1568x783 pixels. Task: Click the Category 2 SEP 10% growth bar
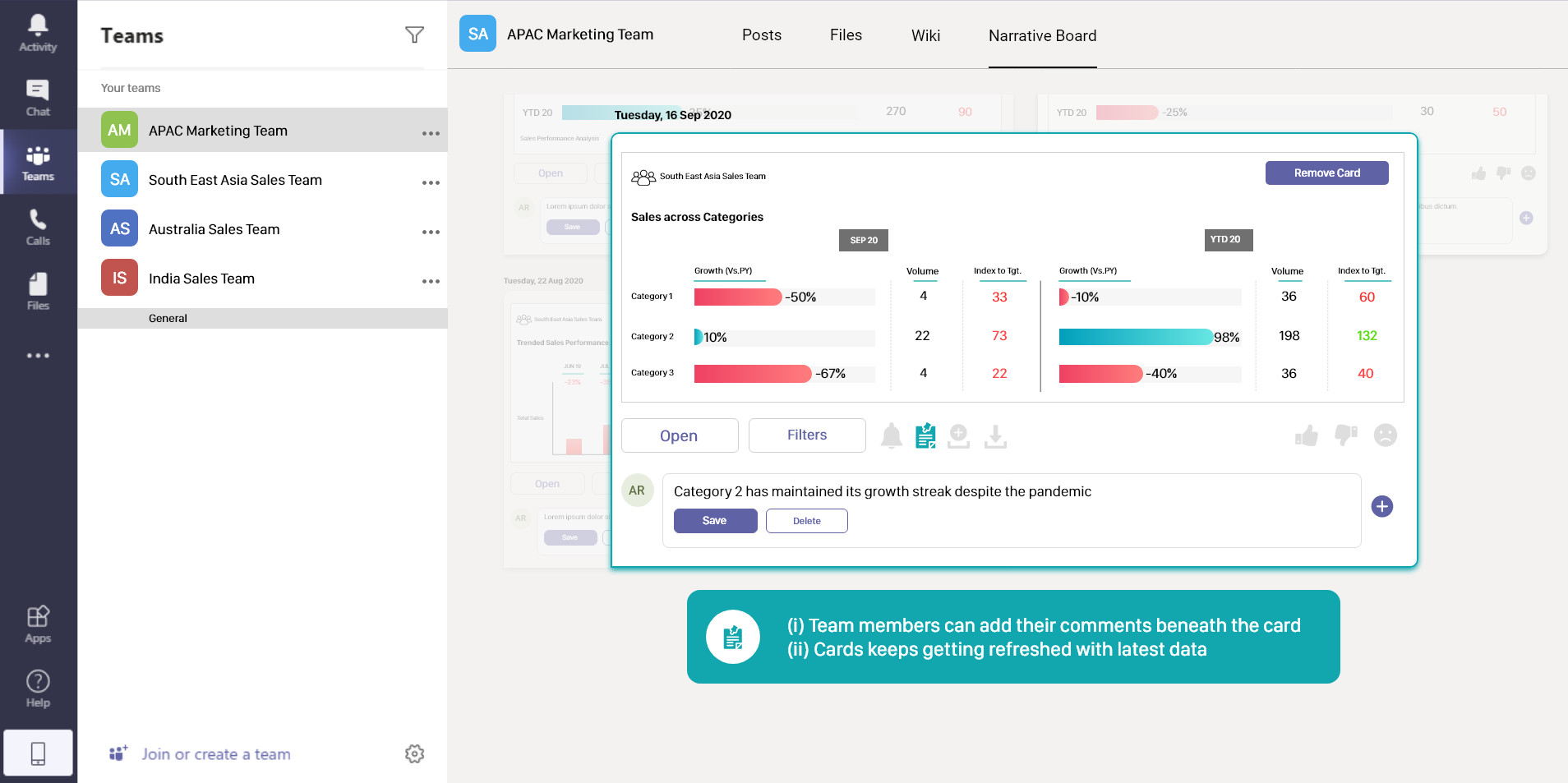(699, 337)
